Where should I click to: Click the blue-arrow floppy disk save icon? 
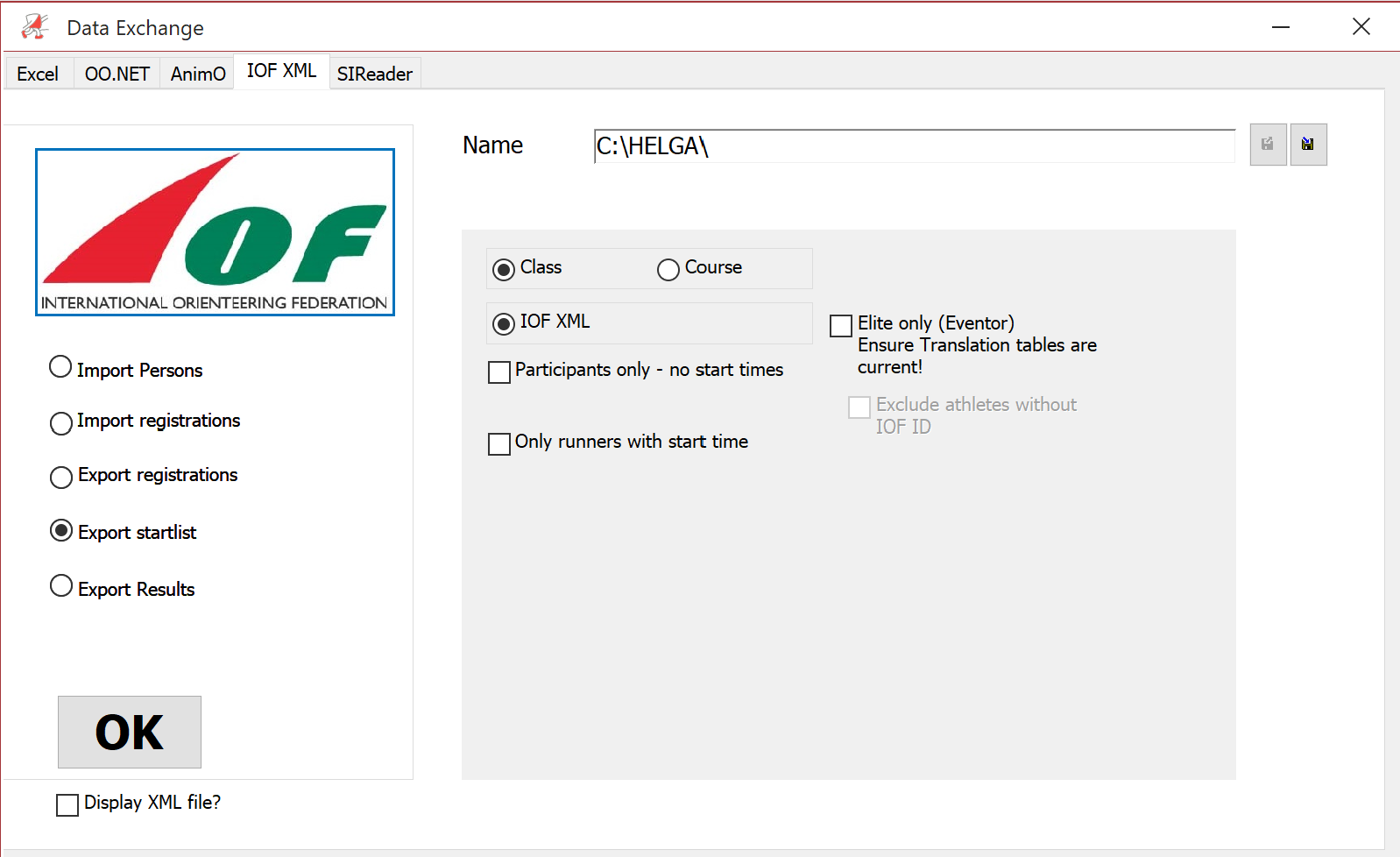[x=1308, y=145]
